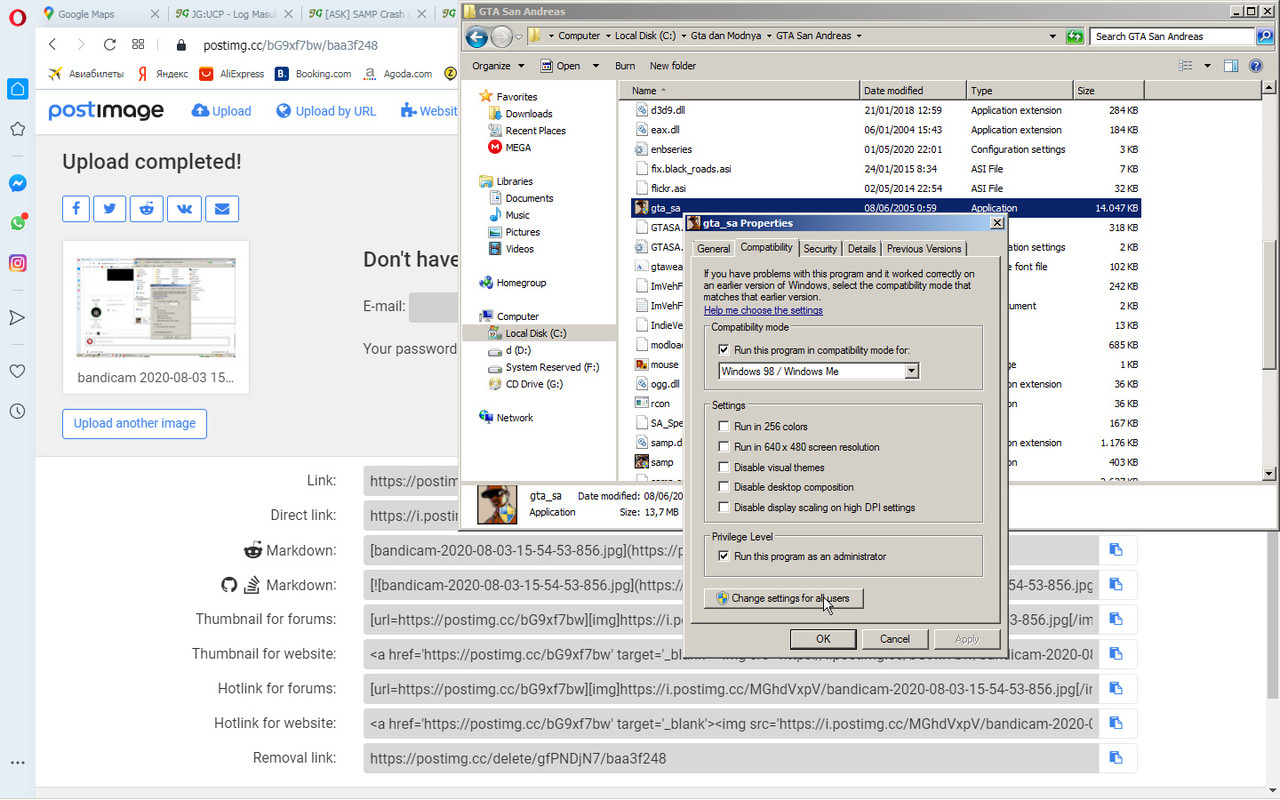Switch to the Previous Versions tab
Image resolution: width=1280 pixels, height=800 pixels.
[x=924, y=249]
